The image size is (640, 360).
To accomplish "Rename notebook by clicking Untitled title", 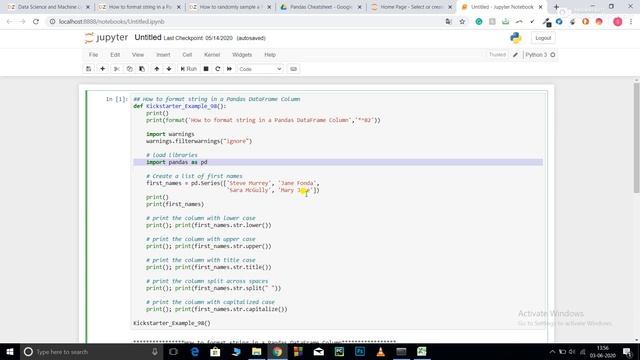I will point(148,38).
